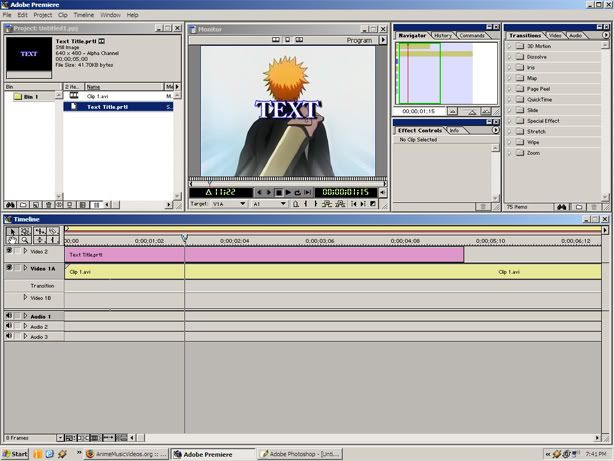Toggle lock box on Video 1A track
614x461 pixels.
17,268
